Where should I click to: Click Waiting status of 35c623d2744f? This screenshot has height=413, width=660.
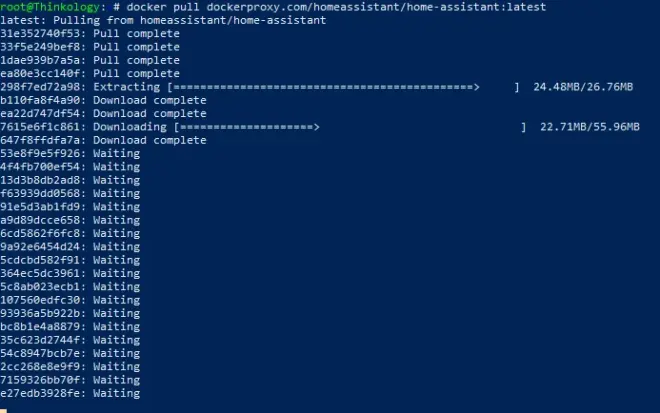click(x=117, y=340)
